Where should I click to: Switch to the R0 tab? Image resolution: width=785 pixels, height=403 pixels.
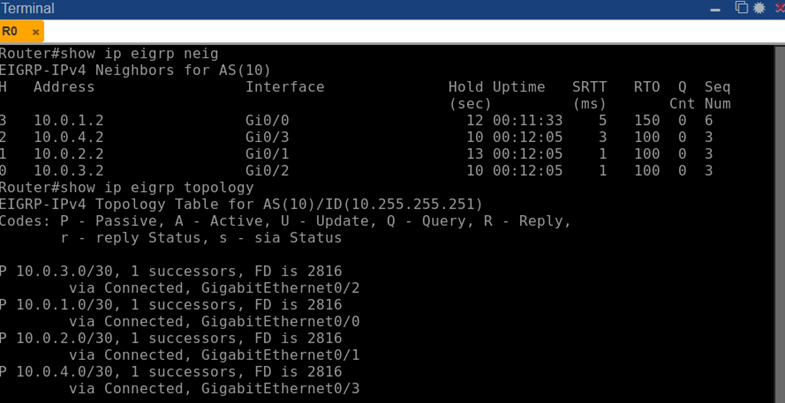[12, 32]
